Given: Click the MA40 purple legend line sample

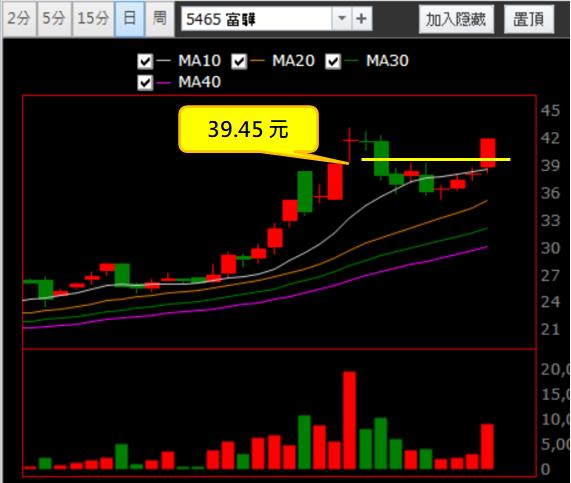Looking at the screenshot, I should coord(164,83).
